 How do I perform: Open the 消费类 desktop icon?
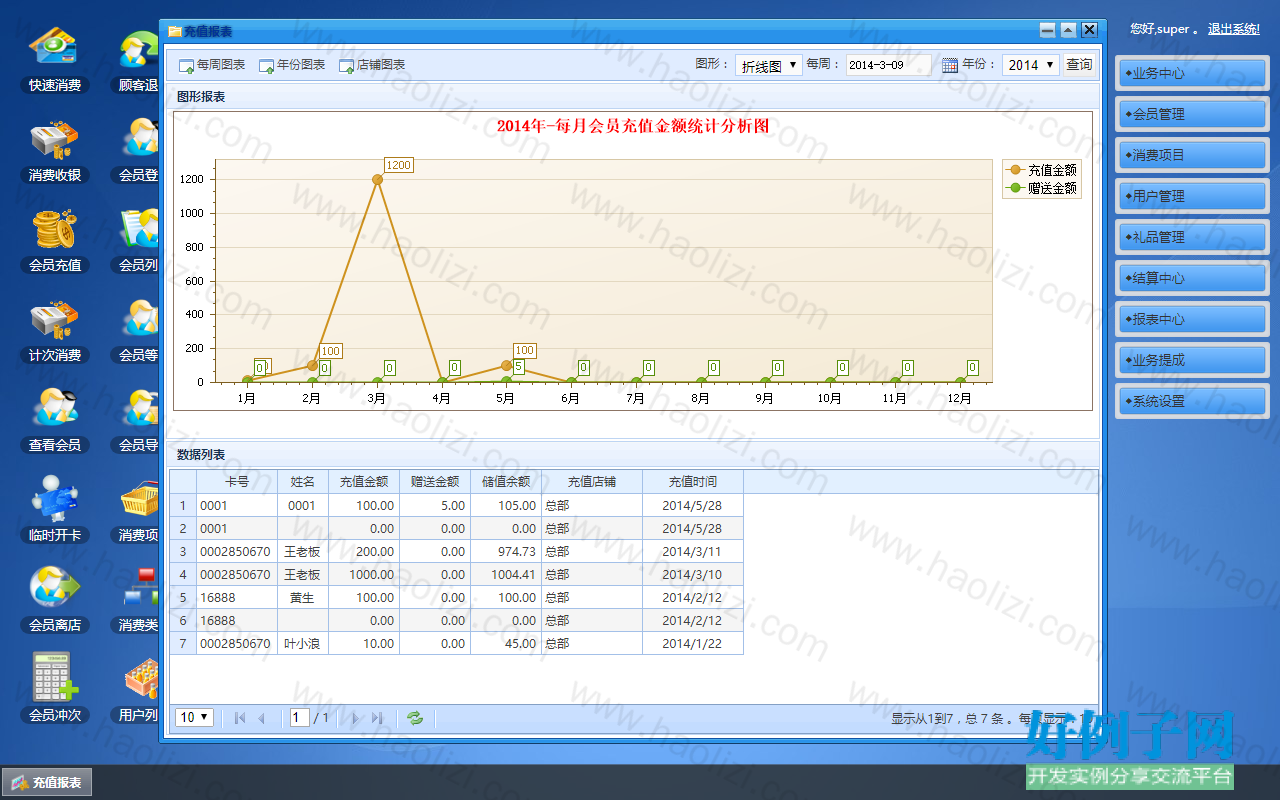[x=138, y=601]
